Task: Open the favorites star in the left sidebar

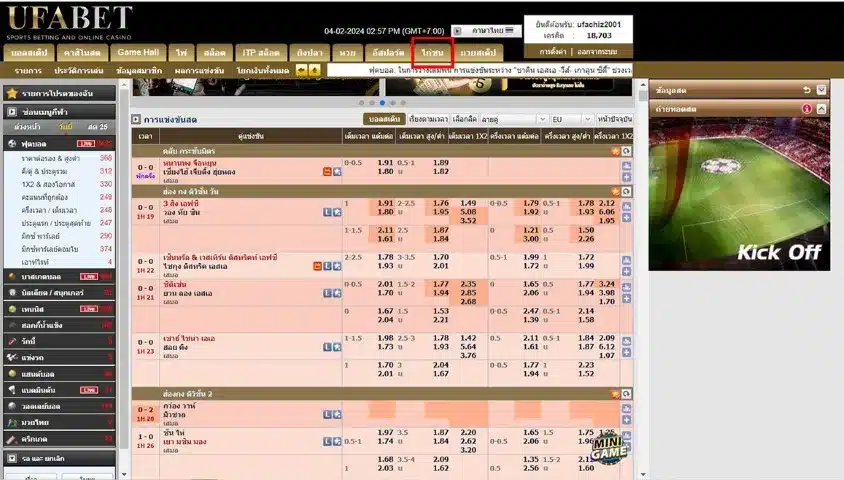Action: (x=12, y=94)
